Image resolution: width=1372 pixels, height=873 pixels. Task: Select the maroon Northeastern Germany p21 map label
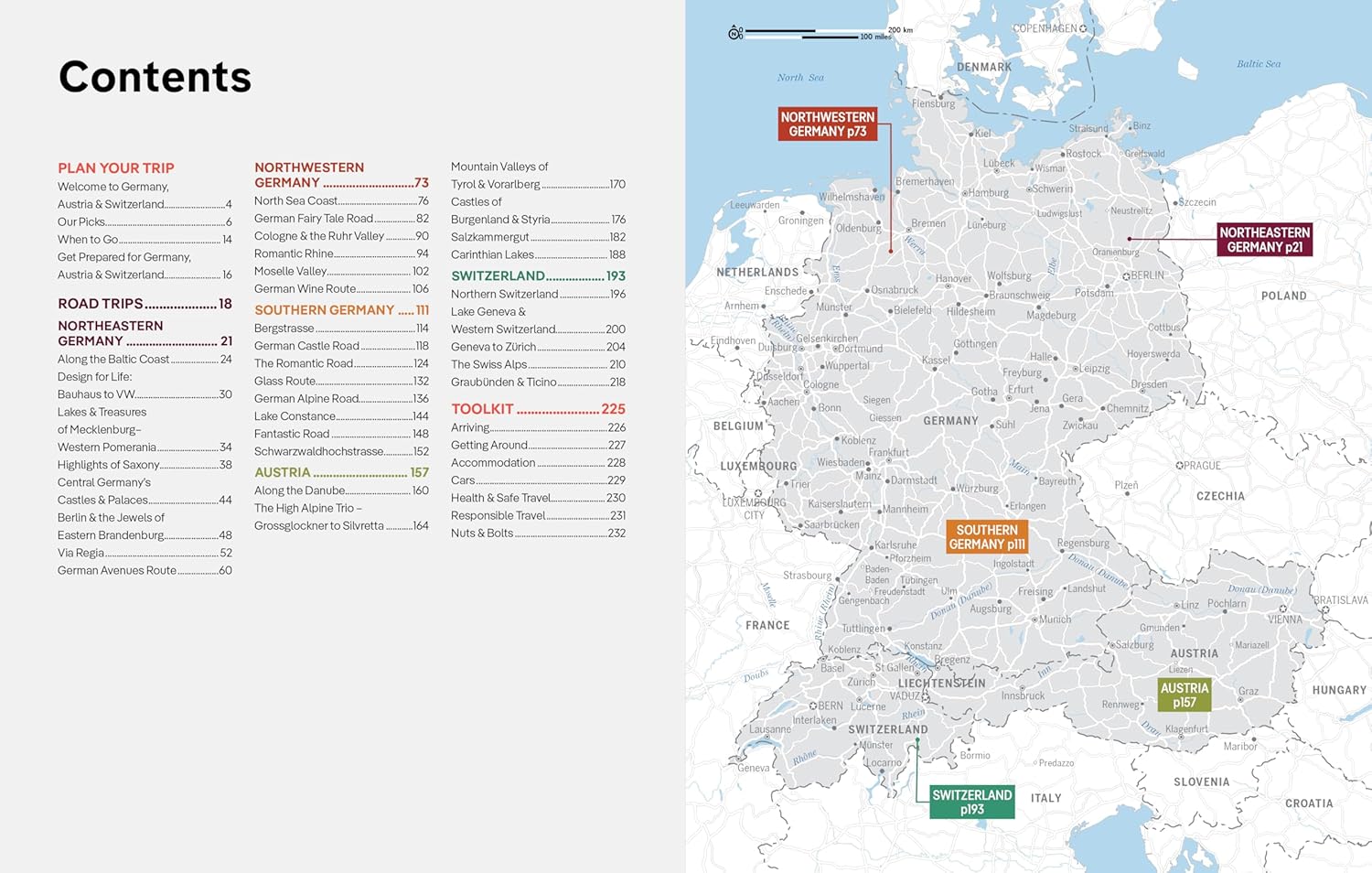click(1264, 240)
